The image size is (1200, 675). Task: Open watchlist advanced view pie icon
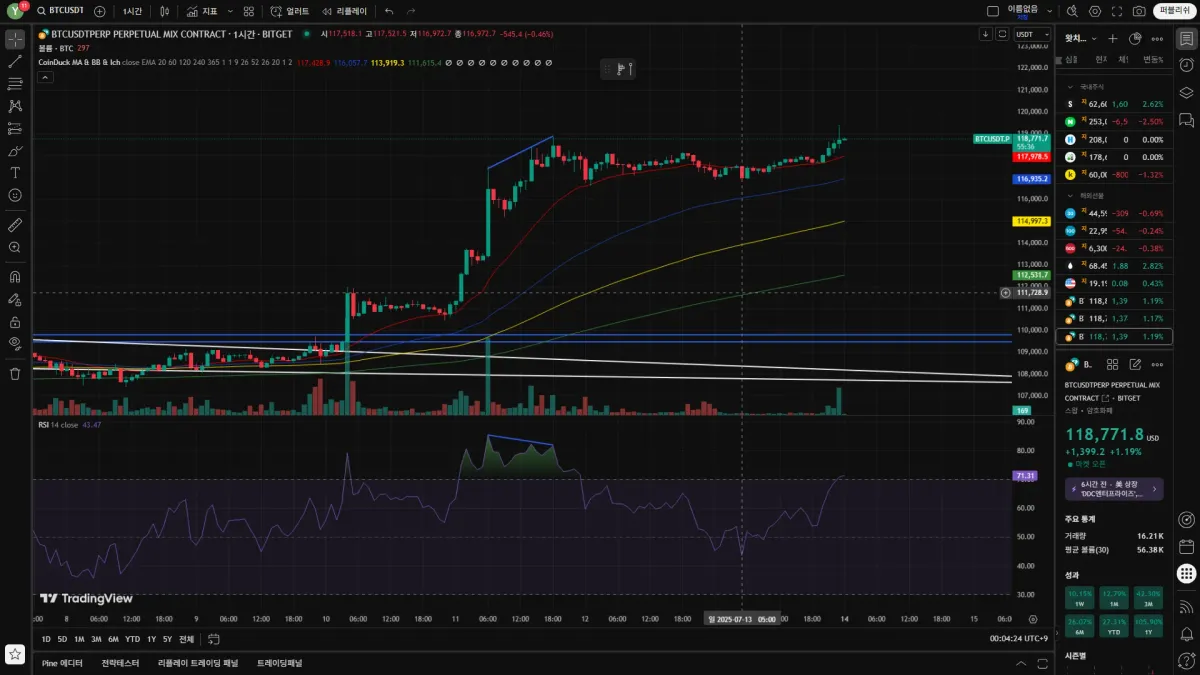1135,39
